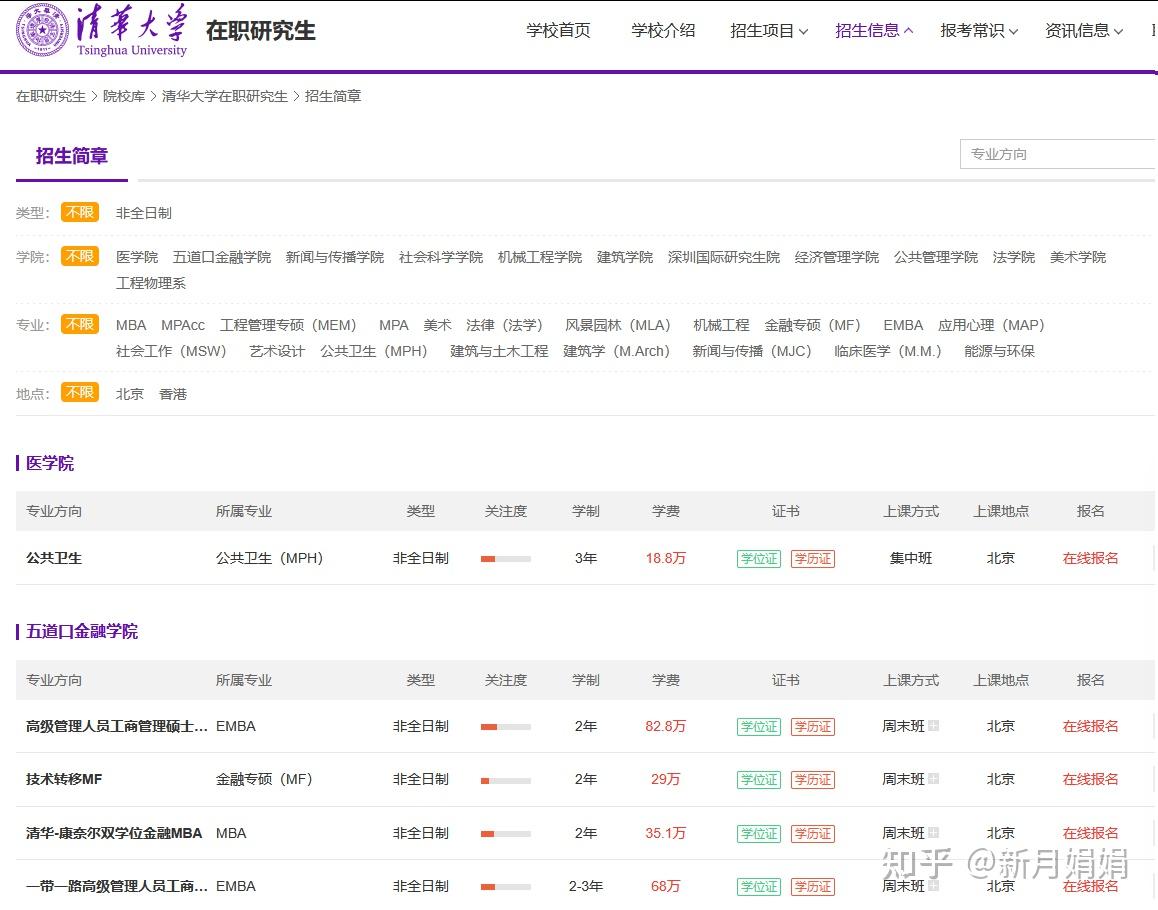Image resolution: width=1158 pixels, height=910 pixels.
Task: Expand the 周末班 plus icon in 82.8万 EMBA row
Action: [933, 725]
